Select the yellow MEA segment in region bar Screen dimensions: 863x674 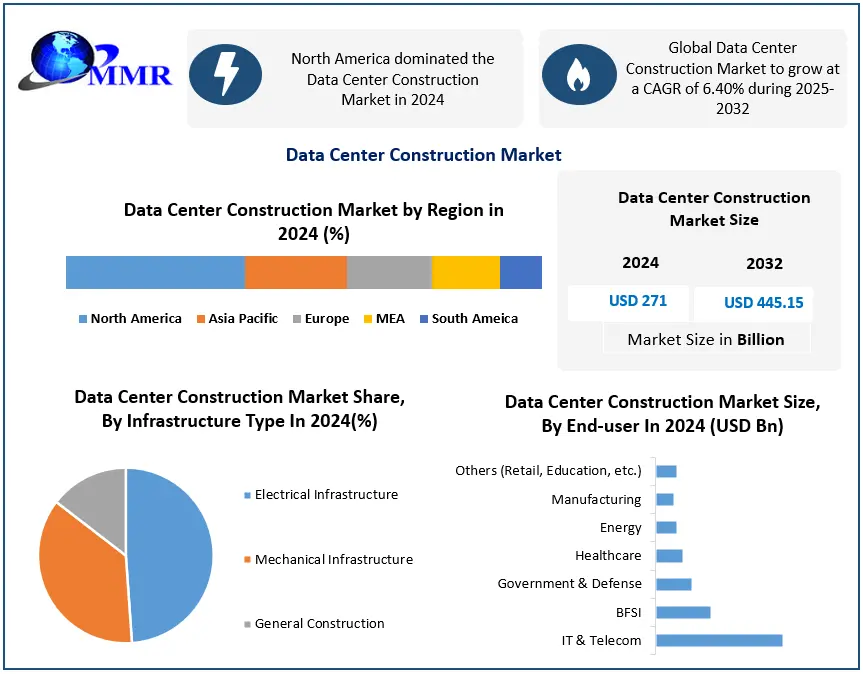click(x=465, y=272)
